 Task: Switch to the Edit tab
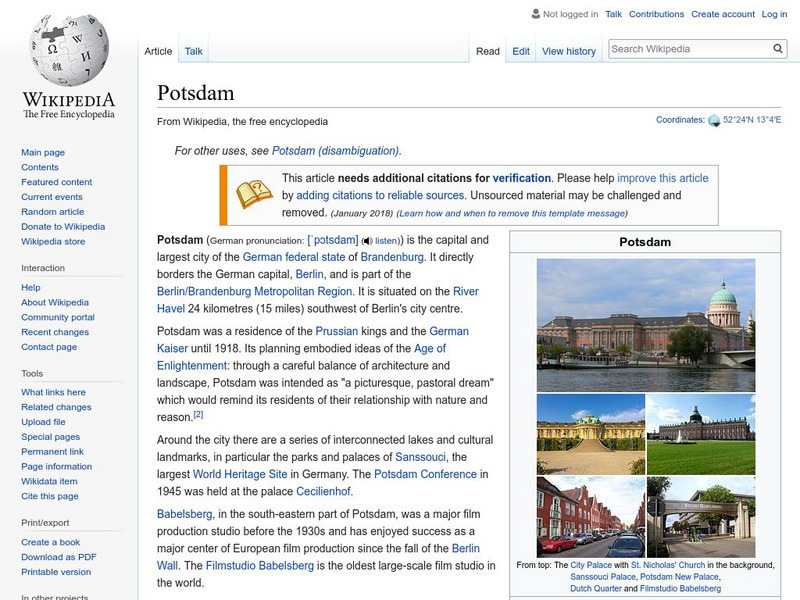pos(521,50)
